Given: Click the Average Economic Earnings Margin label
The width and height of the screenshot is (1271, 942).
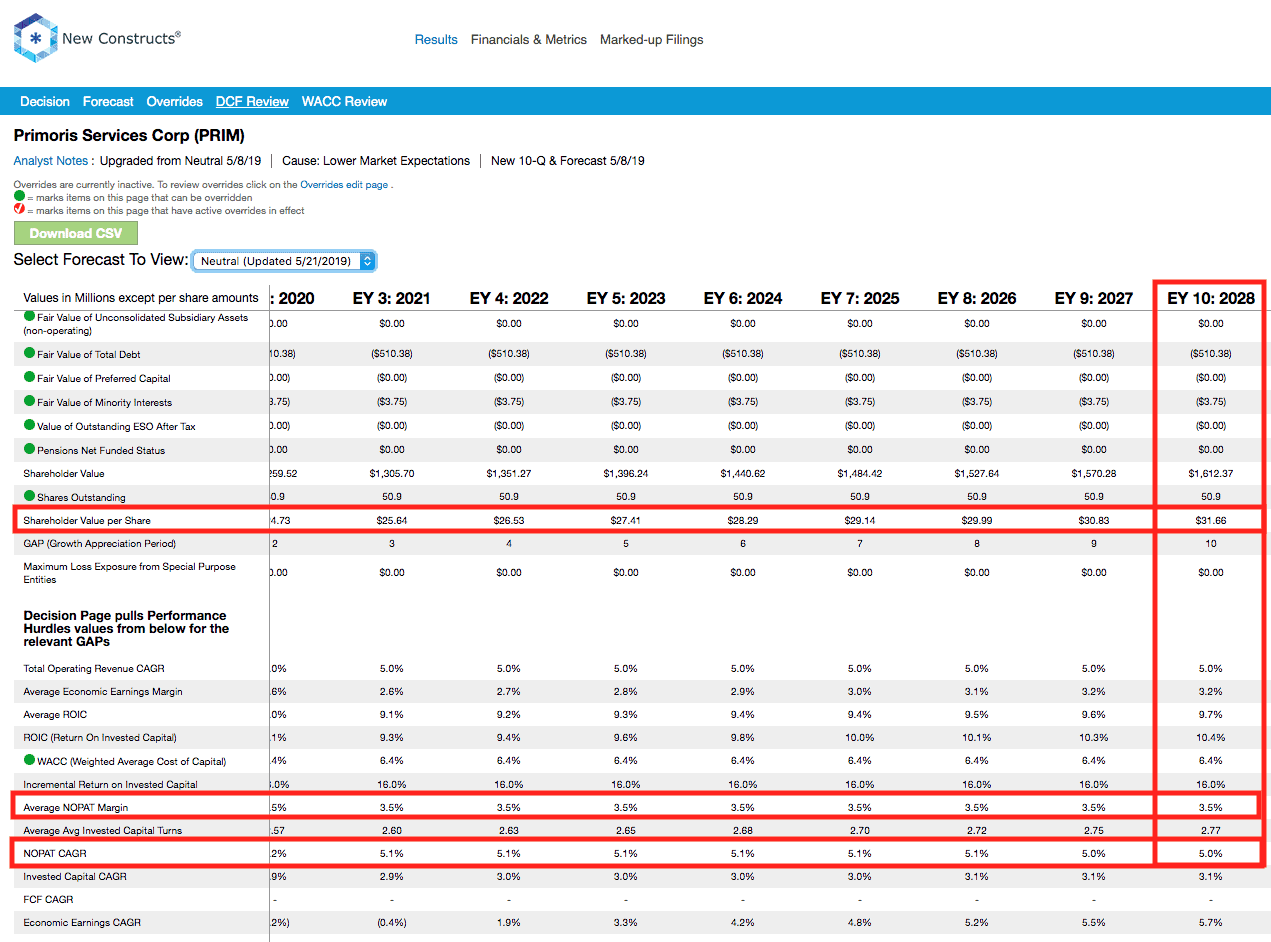Looking at the screenshot, I should click(x=103, y=691).
